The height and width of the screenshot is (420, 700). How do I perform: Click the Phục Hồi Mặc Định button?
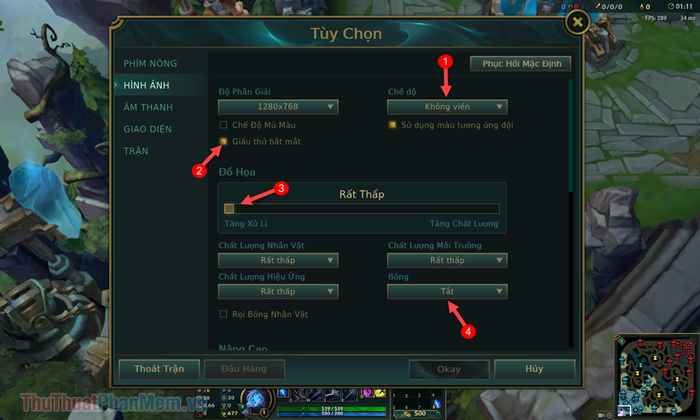(x=521, y=64)
